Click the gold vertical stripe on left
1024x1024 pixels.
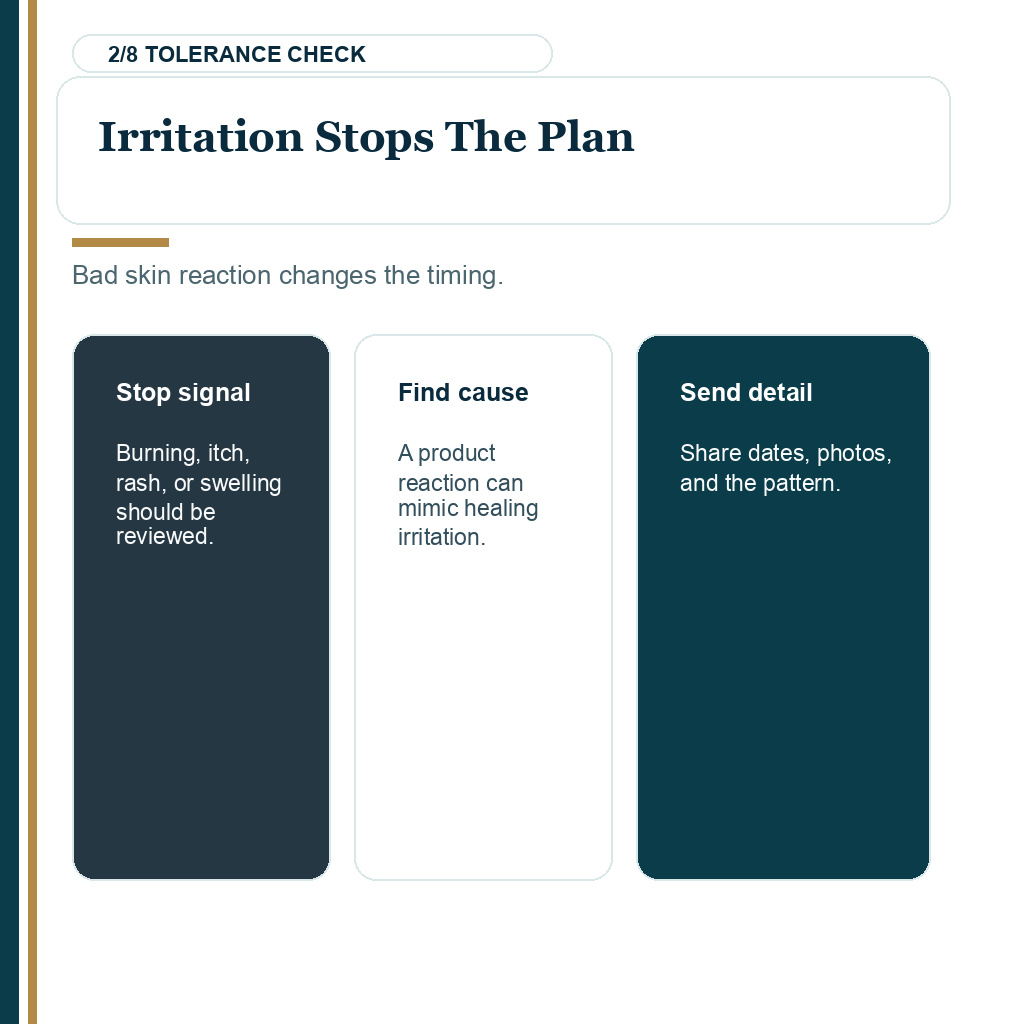(32, 512)
